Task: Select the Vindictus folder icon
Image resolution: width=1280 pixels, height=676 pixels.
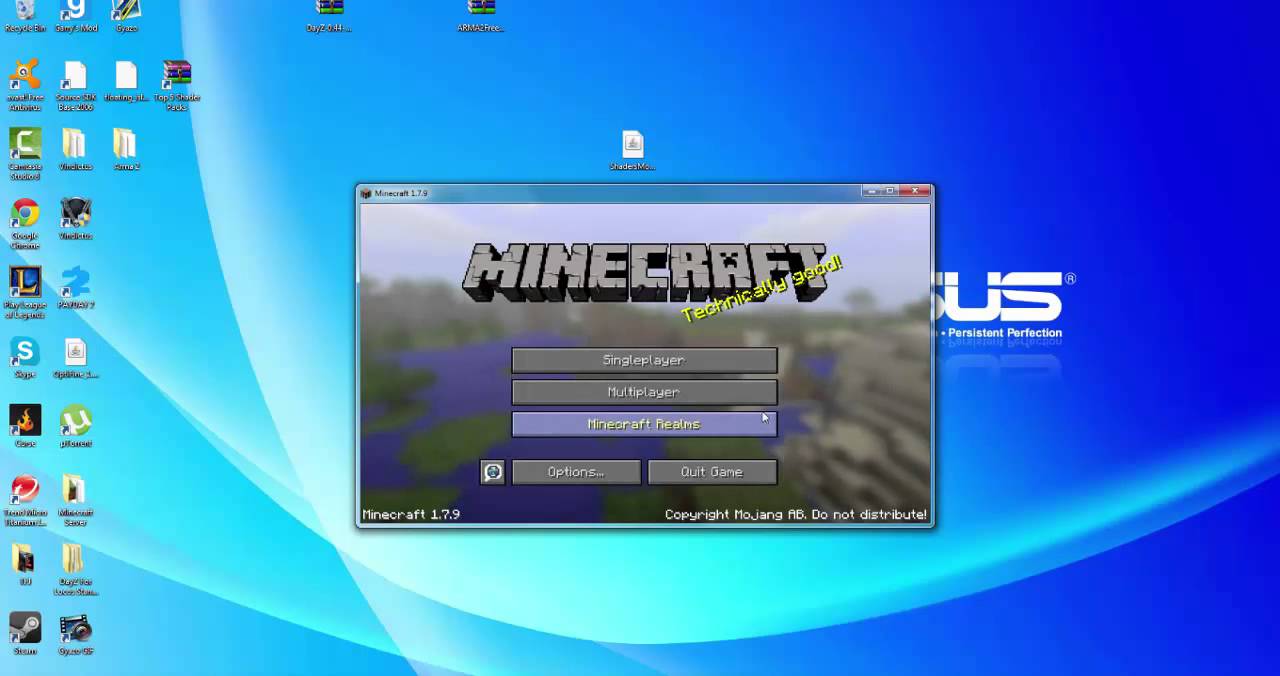Action: 75,150
